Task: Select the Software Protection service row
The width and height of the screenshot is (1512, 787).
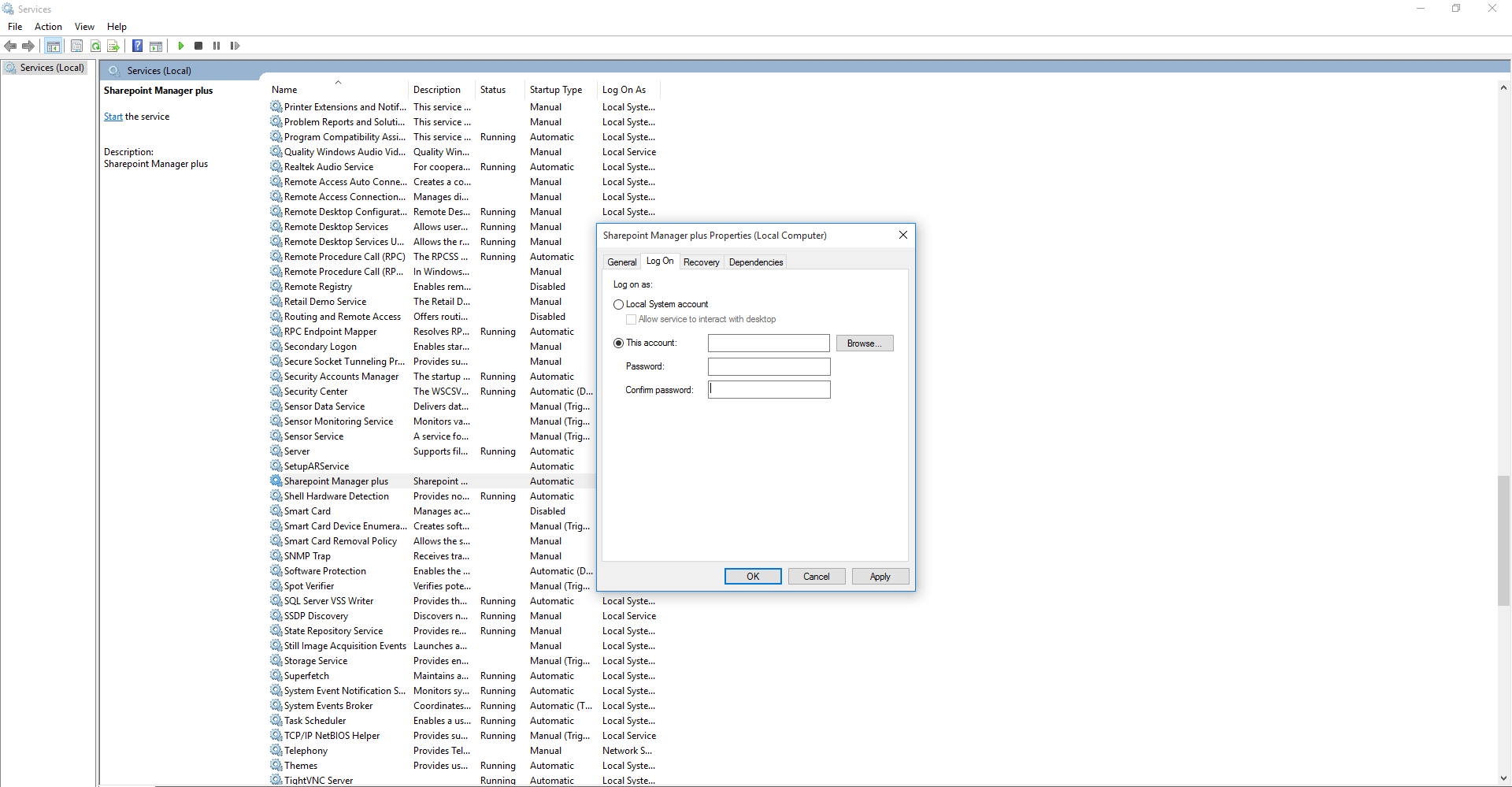Action: (x=432, y=570)
